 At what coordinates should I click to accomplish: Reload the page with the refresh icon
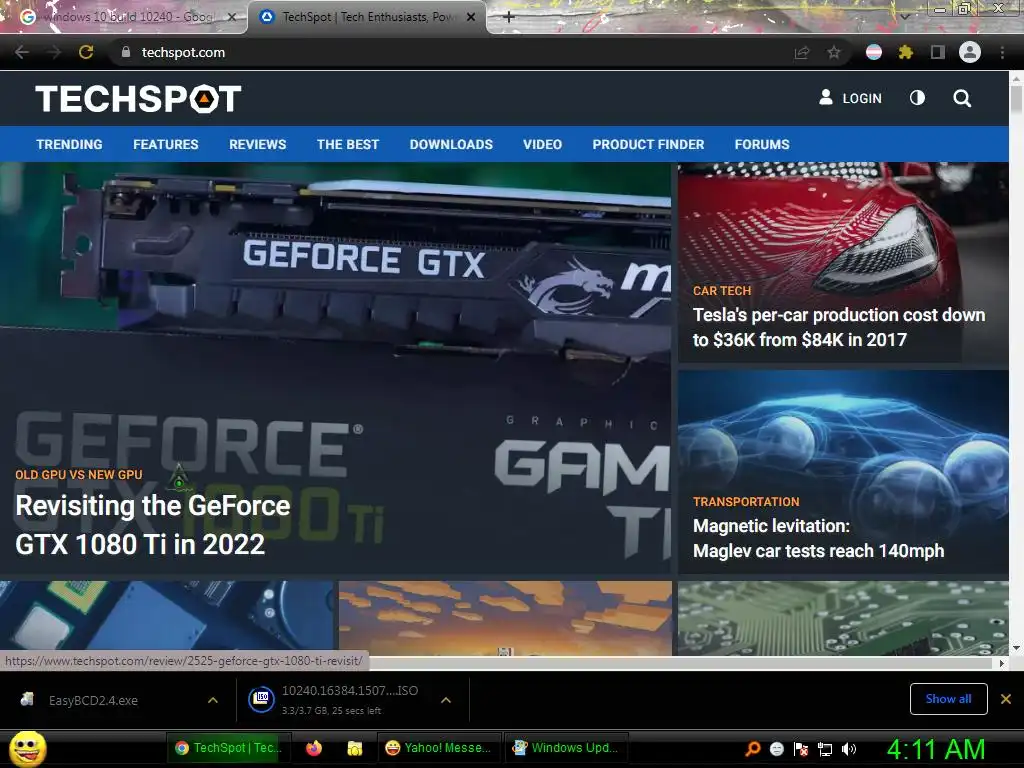point(86,52)
